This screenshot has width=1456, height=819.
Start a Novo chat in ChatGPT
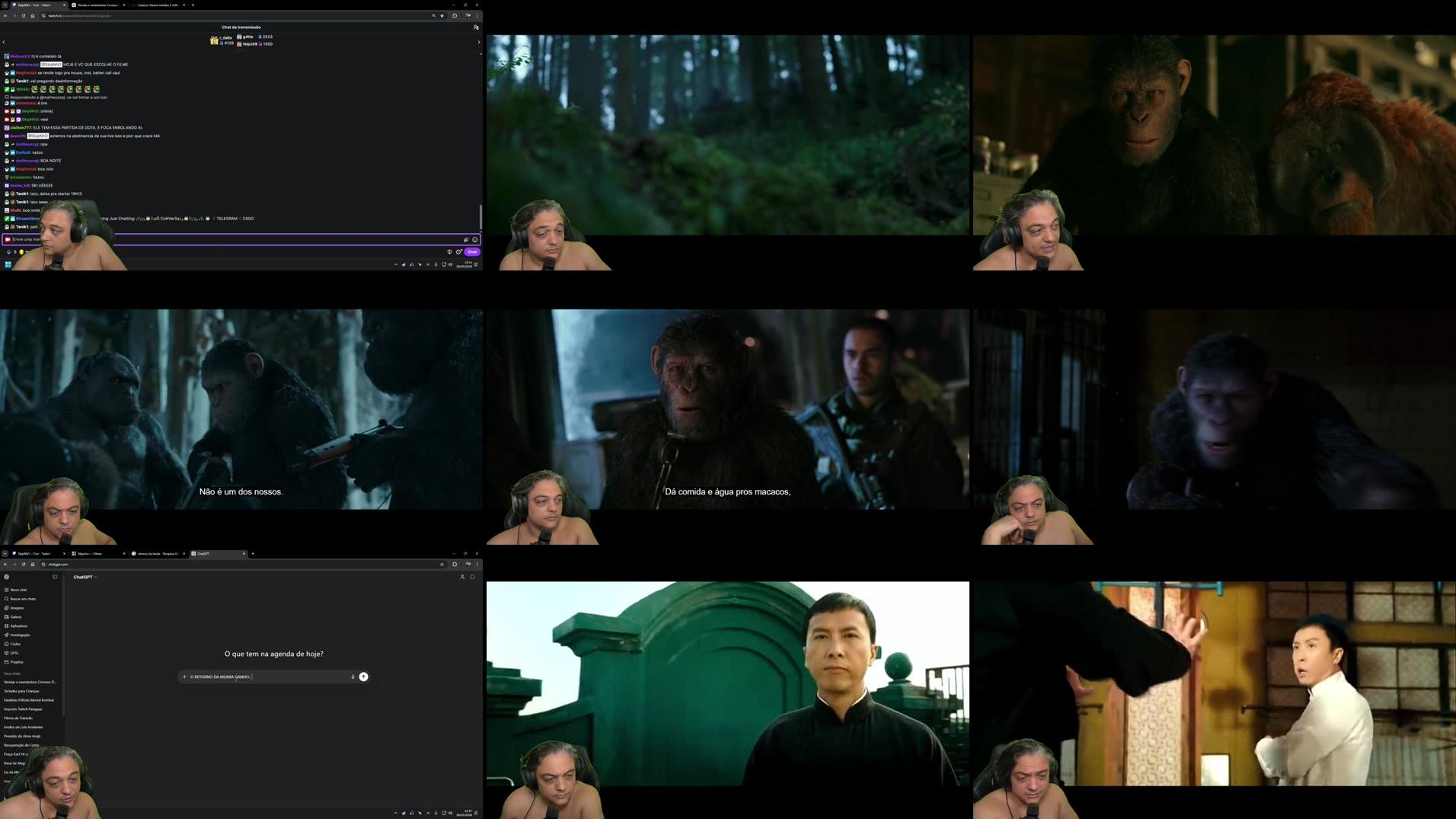(x=18, y=590)
